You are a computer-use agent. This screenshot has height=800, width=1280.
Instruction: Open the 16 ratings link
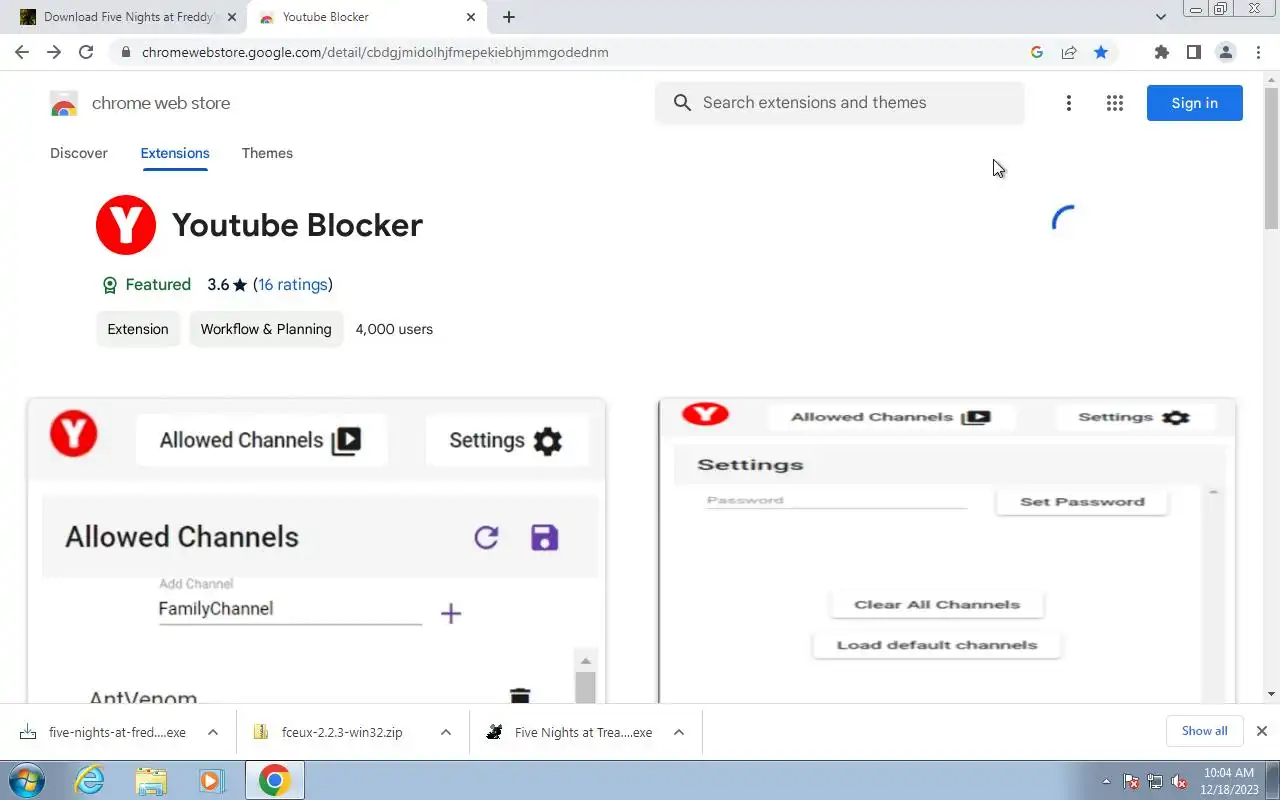pos(293,285)
